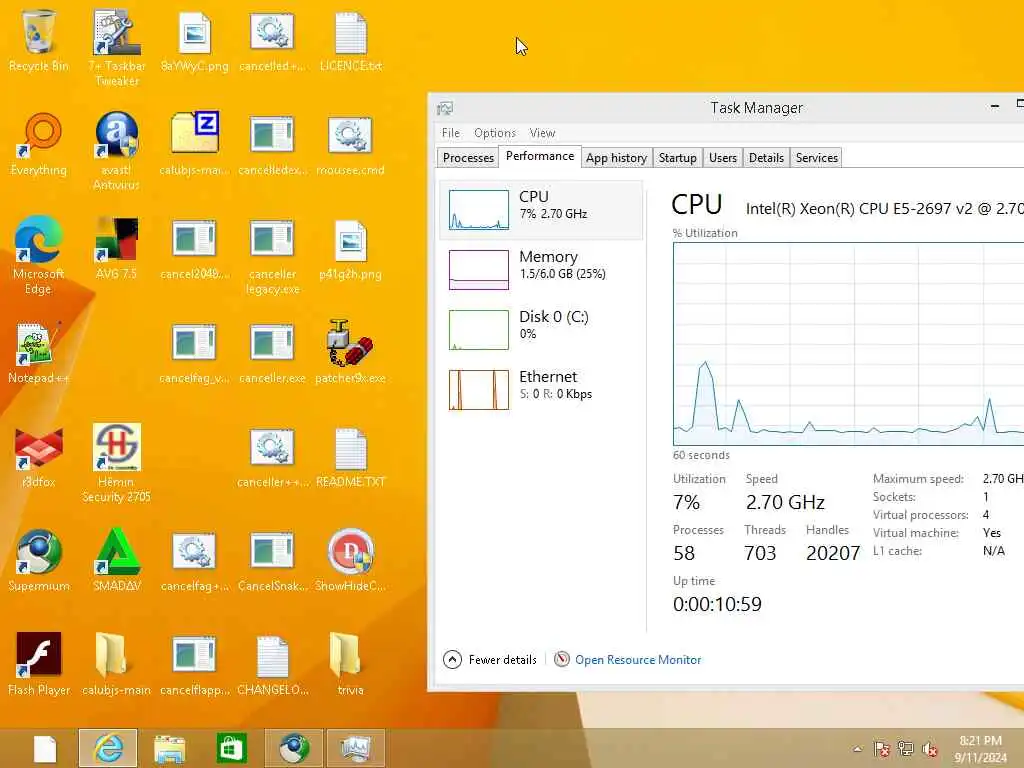
Task: Open the calubjs-main folder
Action: point(117,665)
